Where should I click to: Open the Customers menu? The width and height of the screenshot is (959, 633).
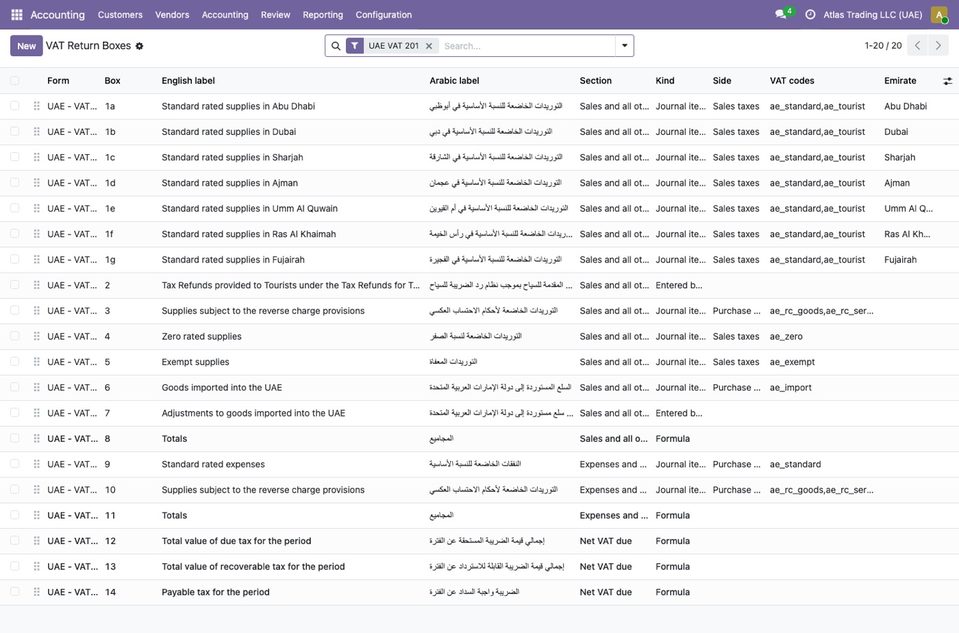coord(120,15)
